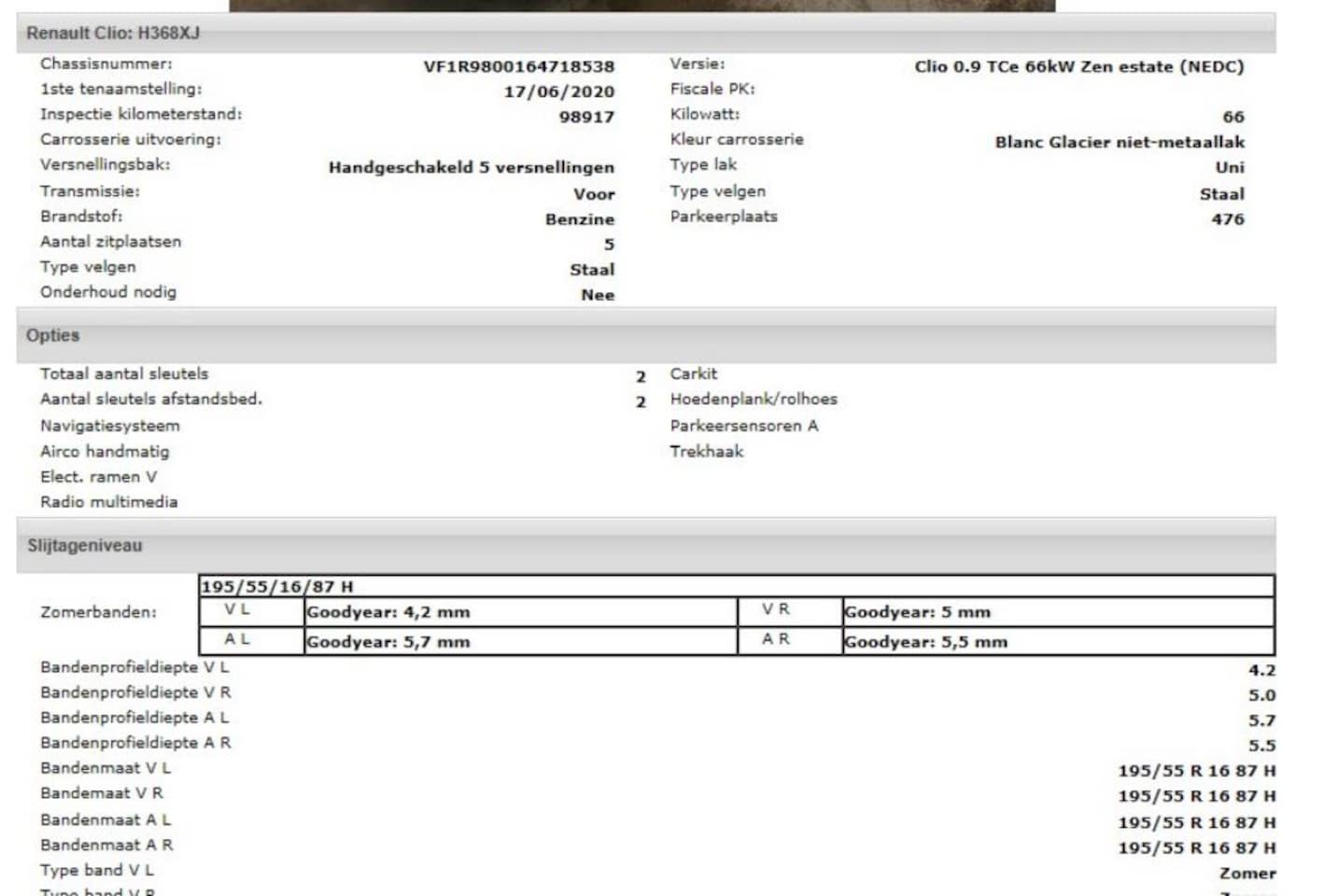The width and height of the screenshot is (1339, 896).
Task: Click the Benzine fuel value
Action: click(579, 219)
